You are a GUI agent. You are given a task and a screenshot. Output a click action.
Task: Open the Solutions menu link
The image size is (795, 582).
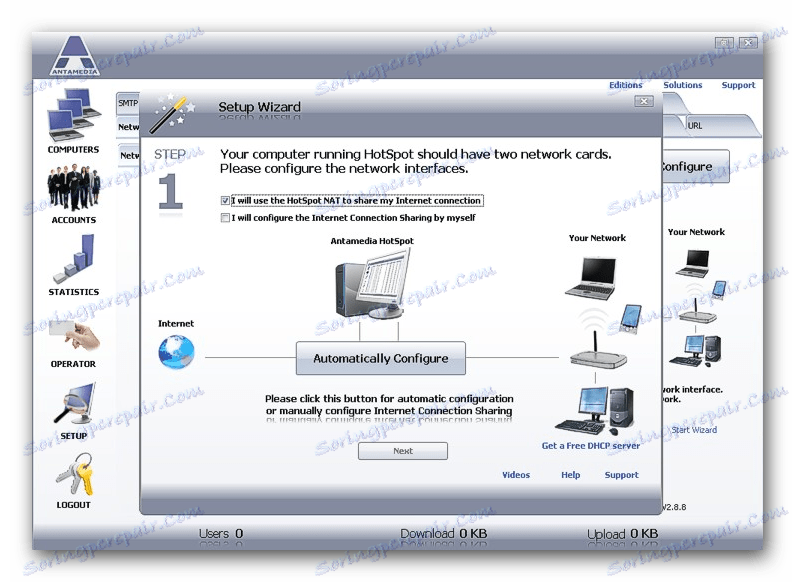[682, 85]
